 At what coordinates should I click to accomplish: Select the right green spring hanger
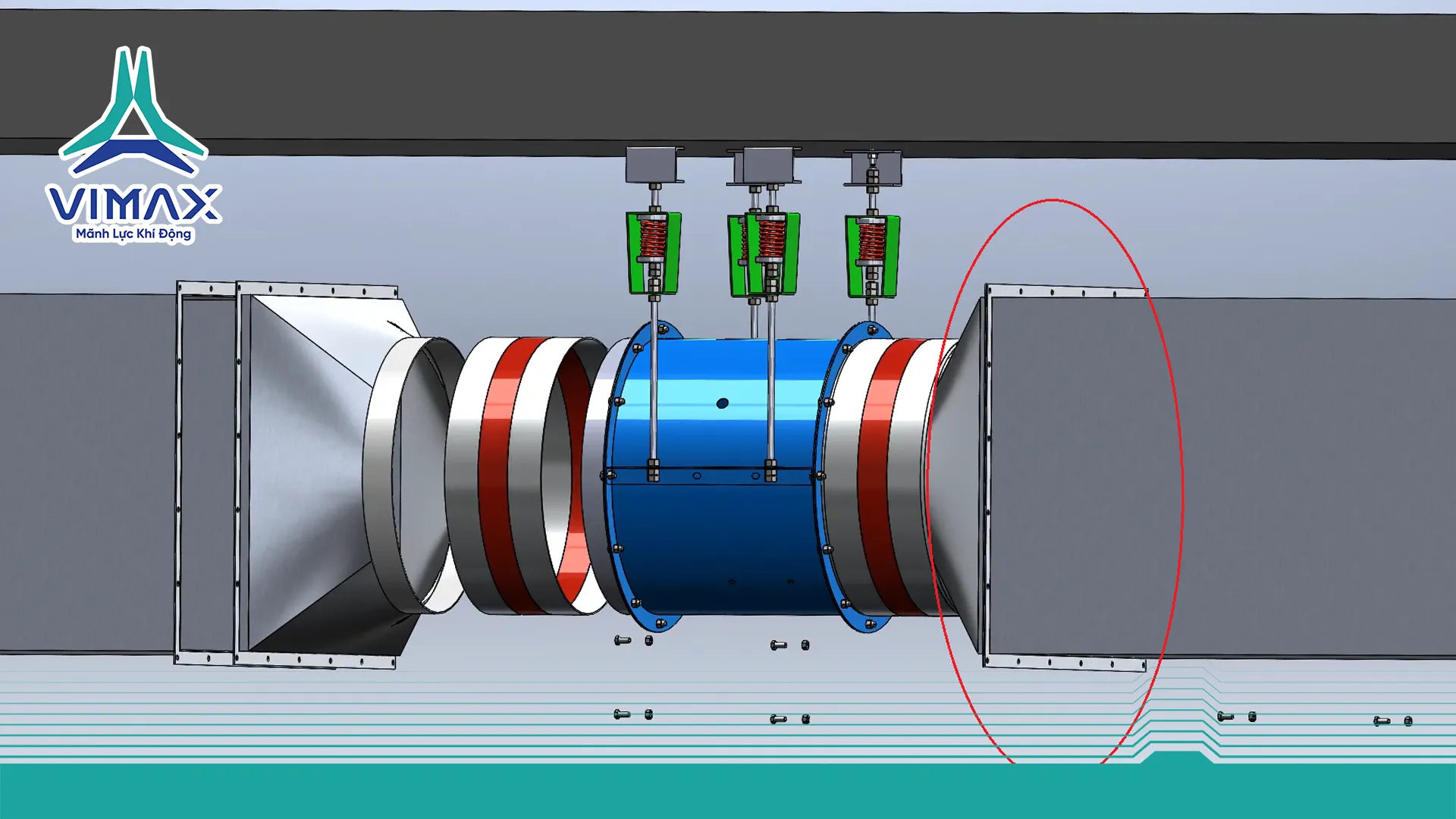[873, 256]
